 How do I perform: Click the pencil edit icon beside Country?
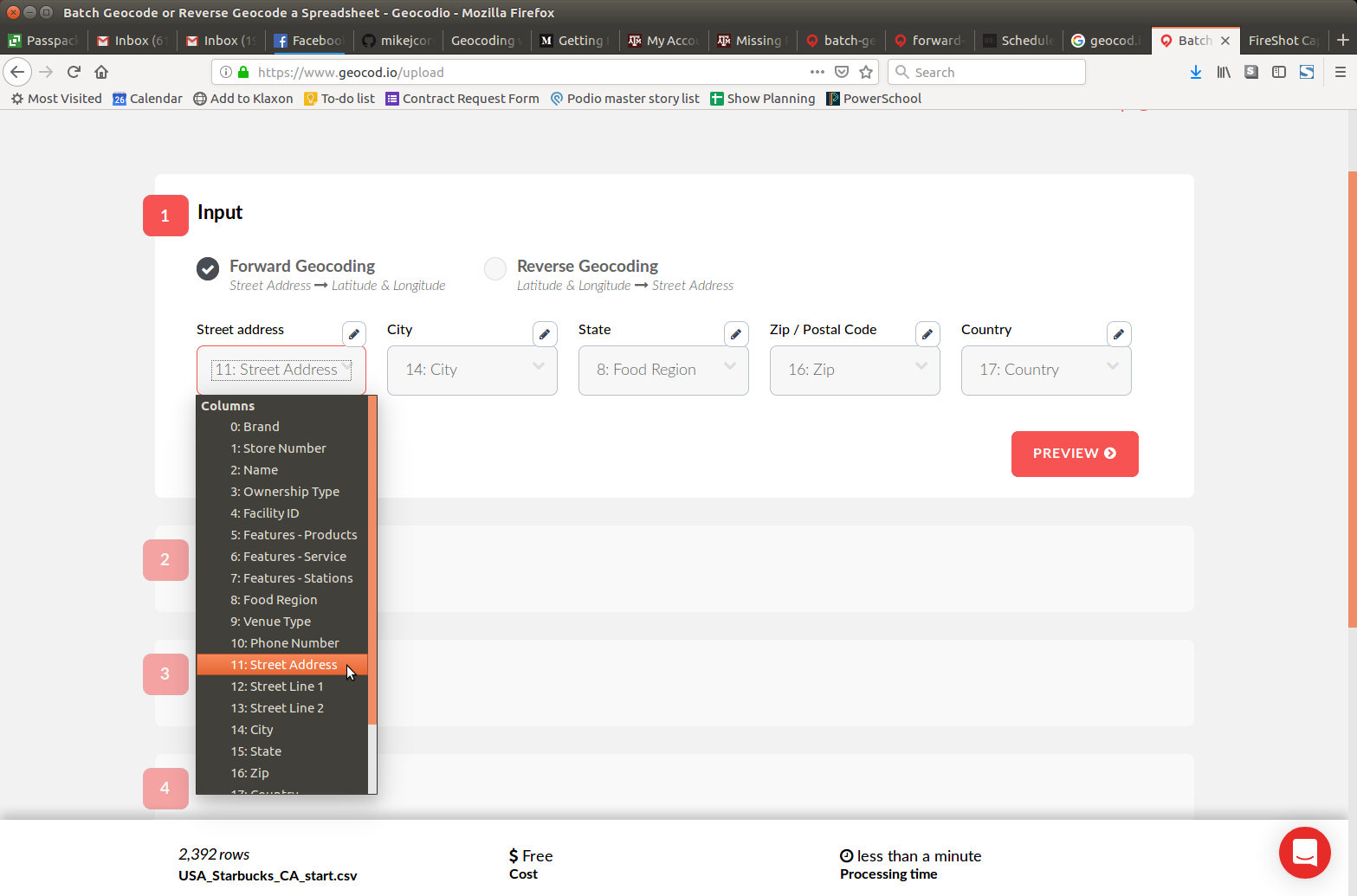[1119, 334]
